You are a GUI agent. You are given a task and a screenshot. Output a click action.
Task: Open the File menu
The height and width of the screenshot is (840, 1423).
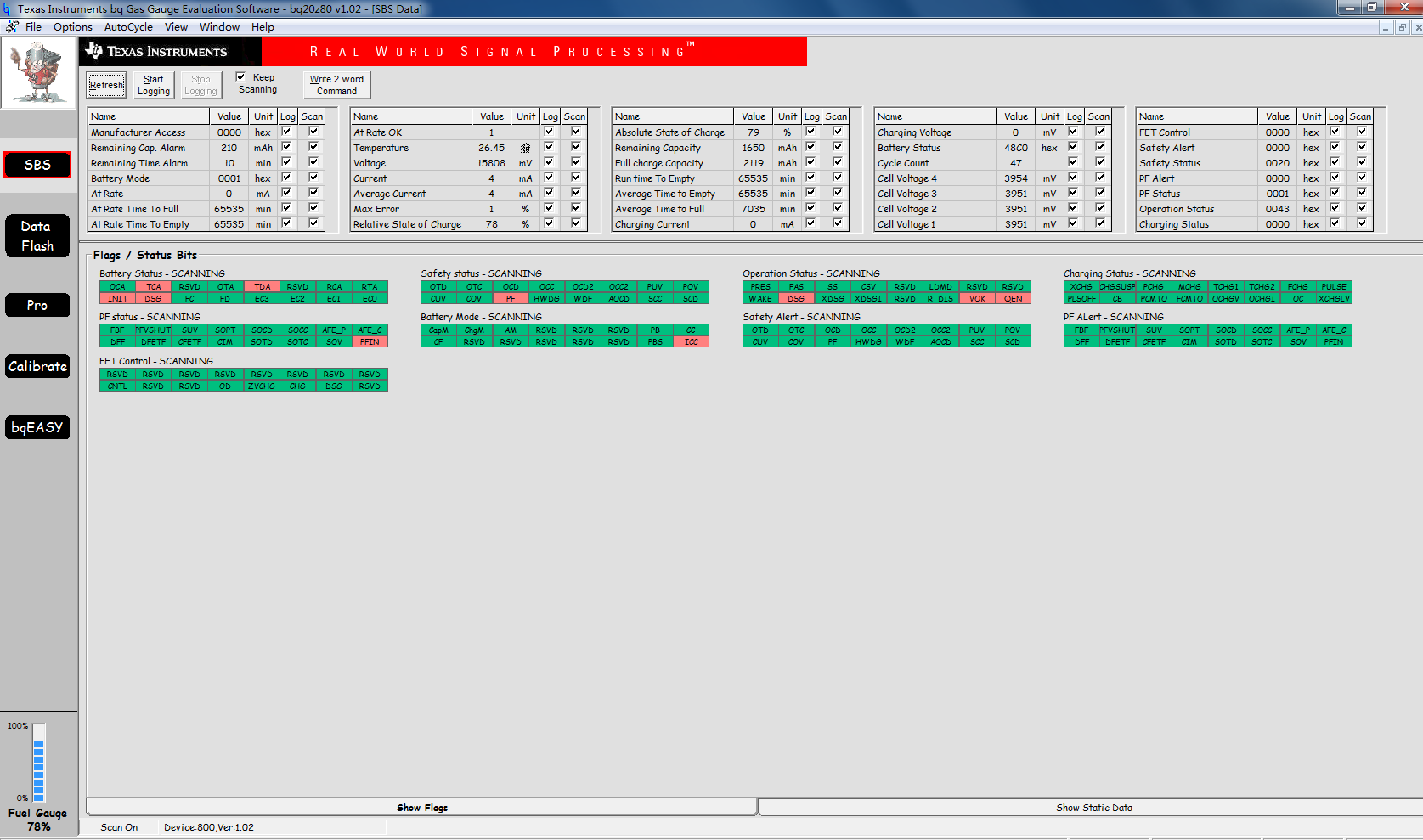(34, 27)
